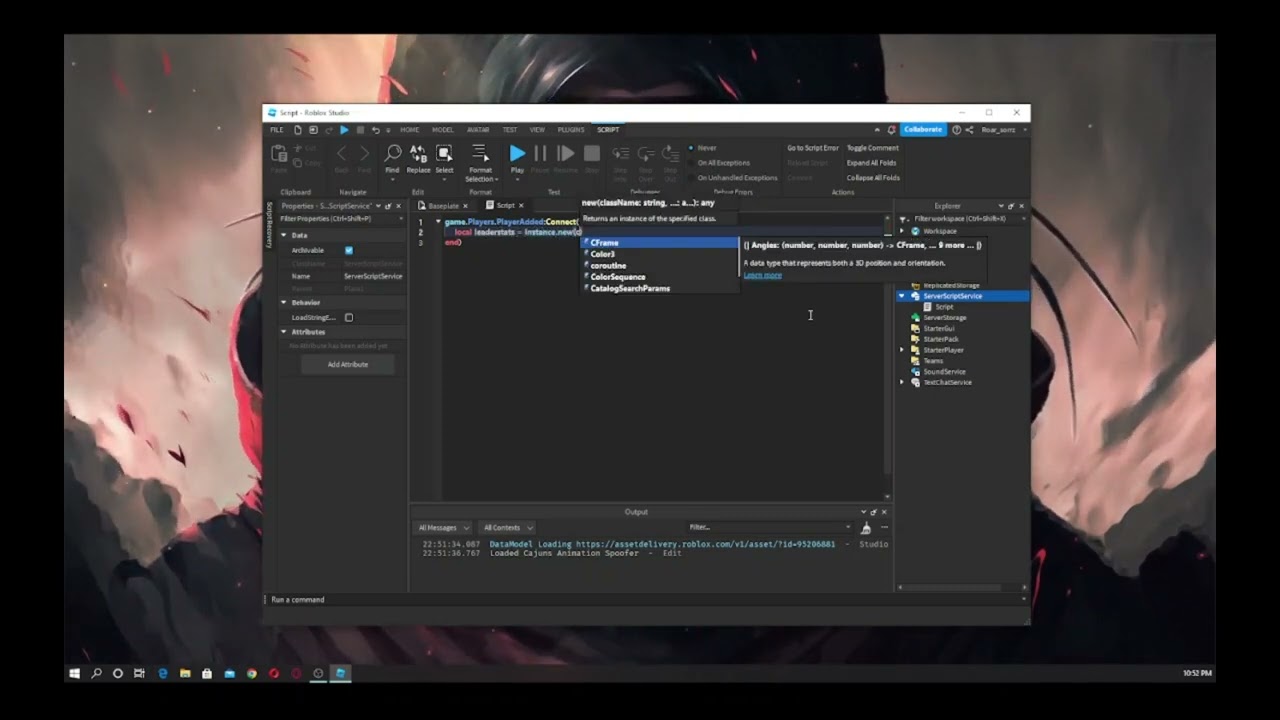Click the Collaborate button
The height and width of the screenshot is (720, 1280).
[x=923, y=130]
